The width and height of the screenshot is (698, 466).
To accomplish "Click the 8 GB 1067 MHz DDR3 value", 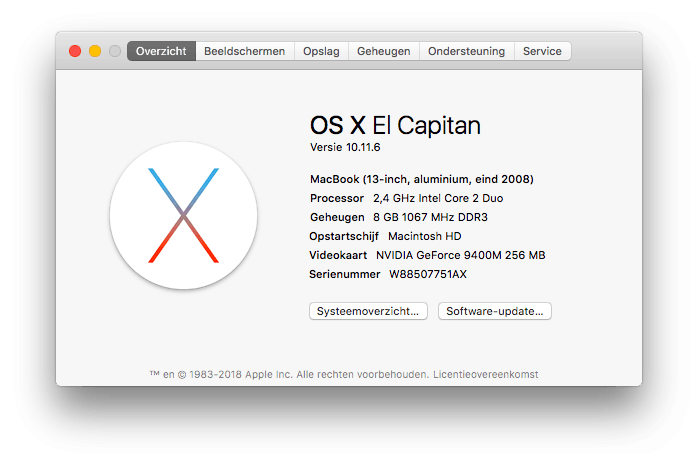I will click(430, 217).
